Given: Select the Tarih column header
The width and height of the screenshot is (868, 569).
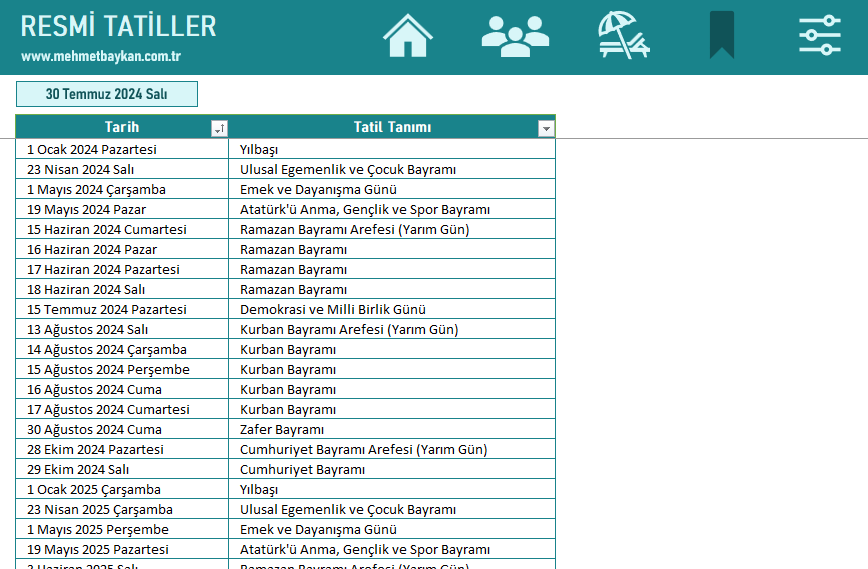Looking at the screenshot, I should tap(122, 127).
